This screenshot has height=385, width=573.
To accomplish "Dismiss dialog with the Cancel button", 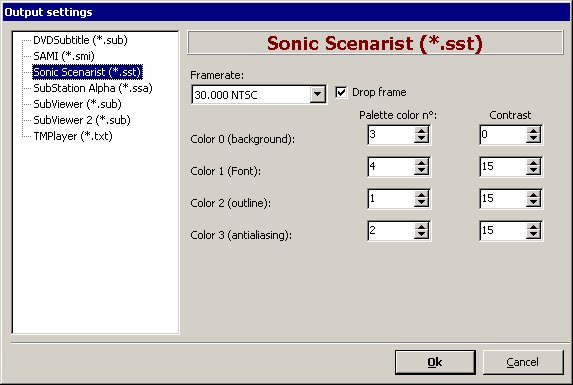I will coord(523,362).
